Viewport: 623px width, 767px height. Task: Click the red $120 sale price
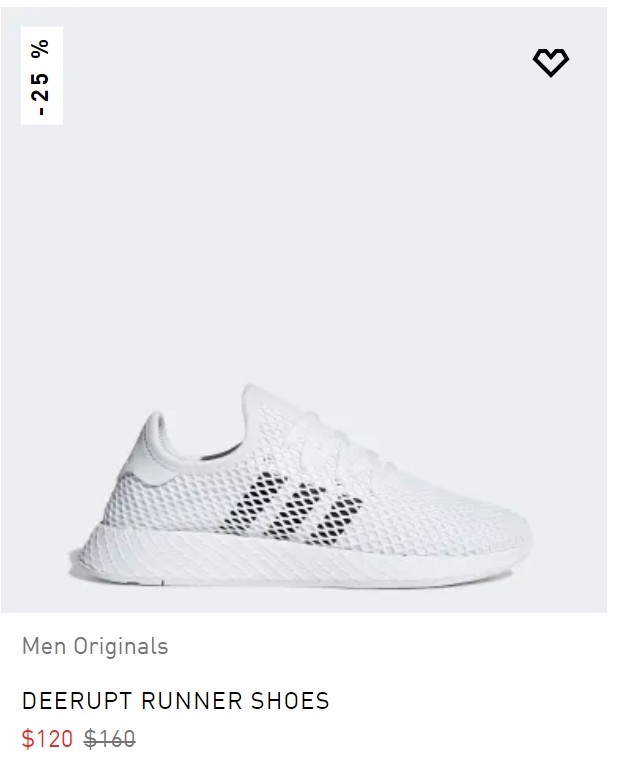tap(47, 739)
